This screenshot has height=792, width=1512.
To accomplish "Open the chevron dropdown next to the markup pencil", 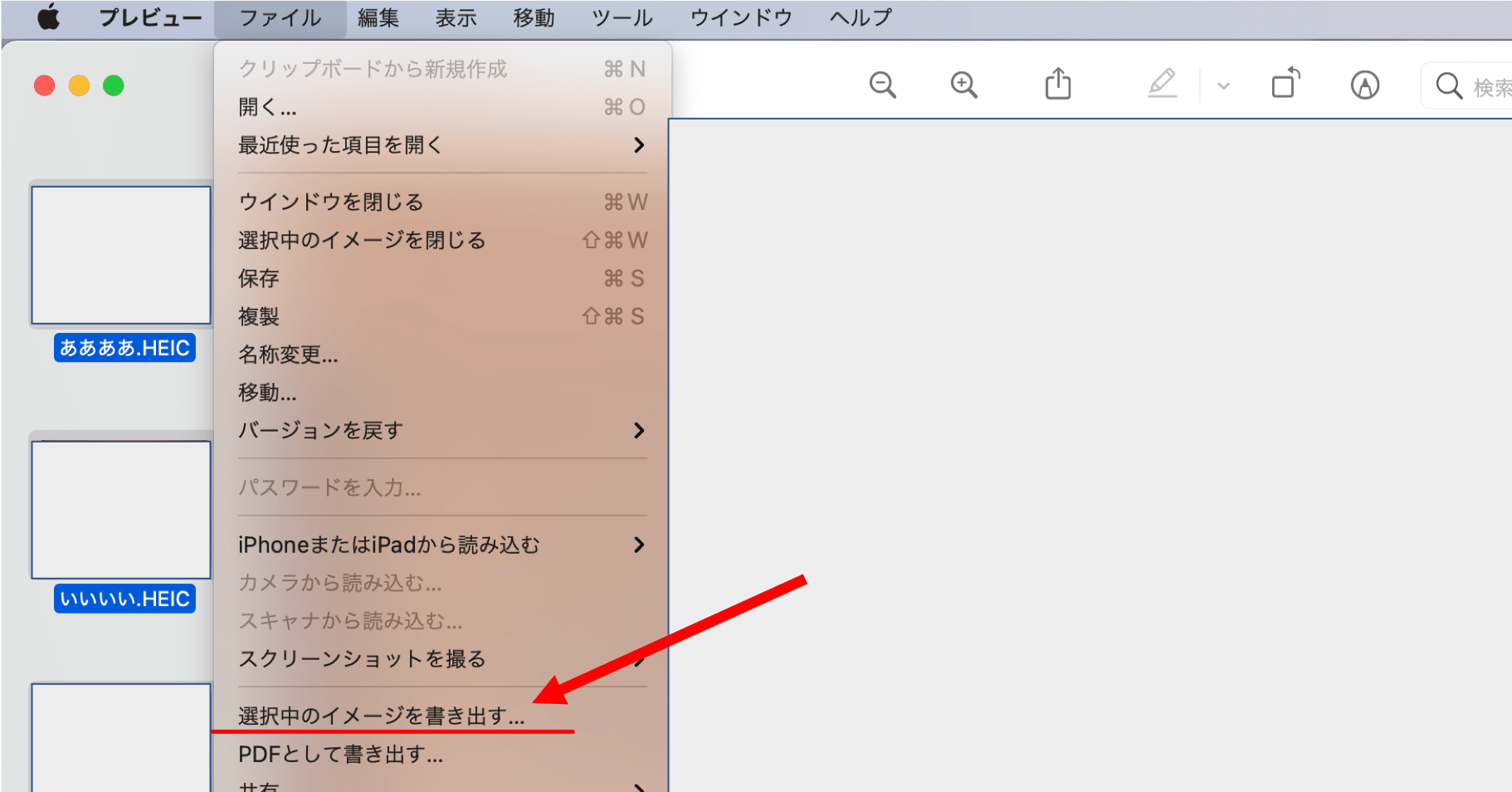I will pos(1222,85).
